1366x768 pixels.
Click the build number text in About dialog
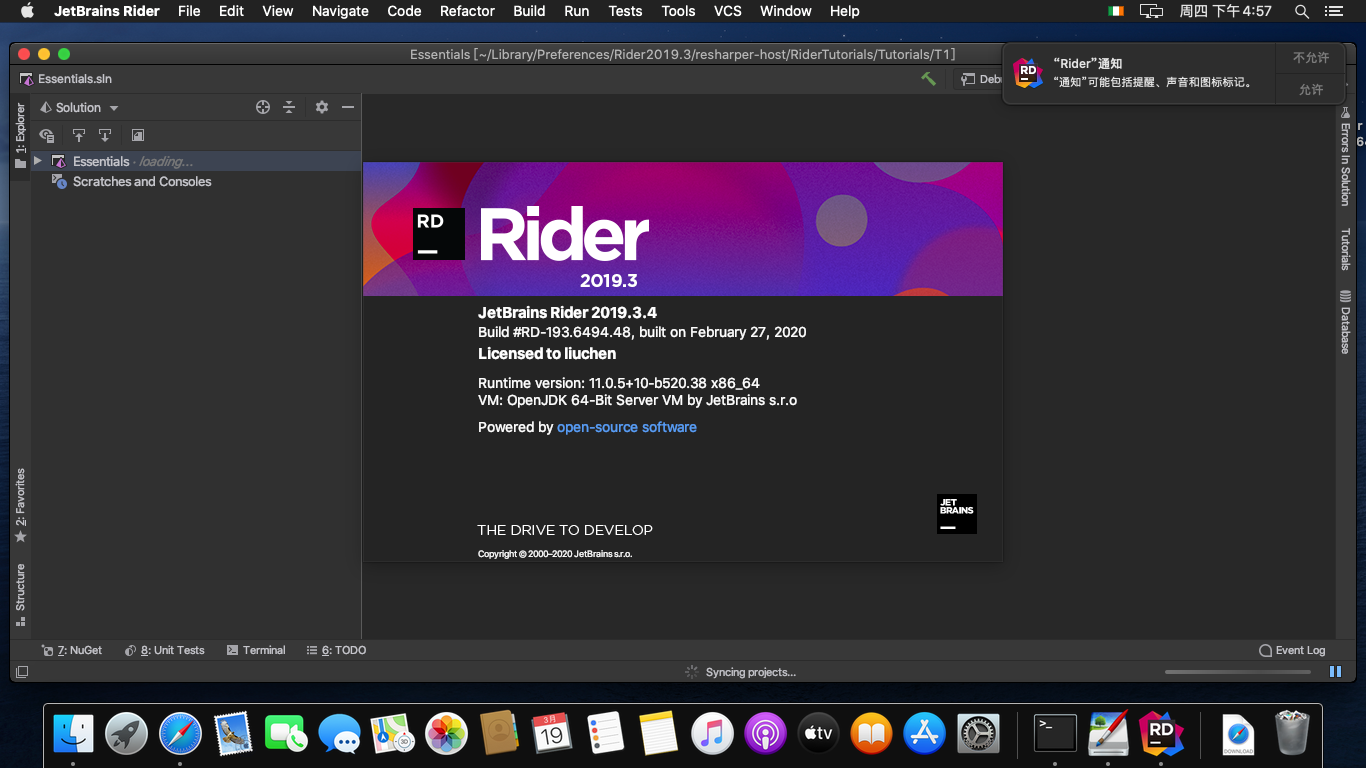pyautogui.click(x=642, y=332)
